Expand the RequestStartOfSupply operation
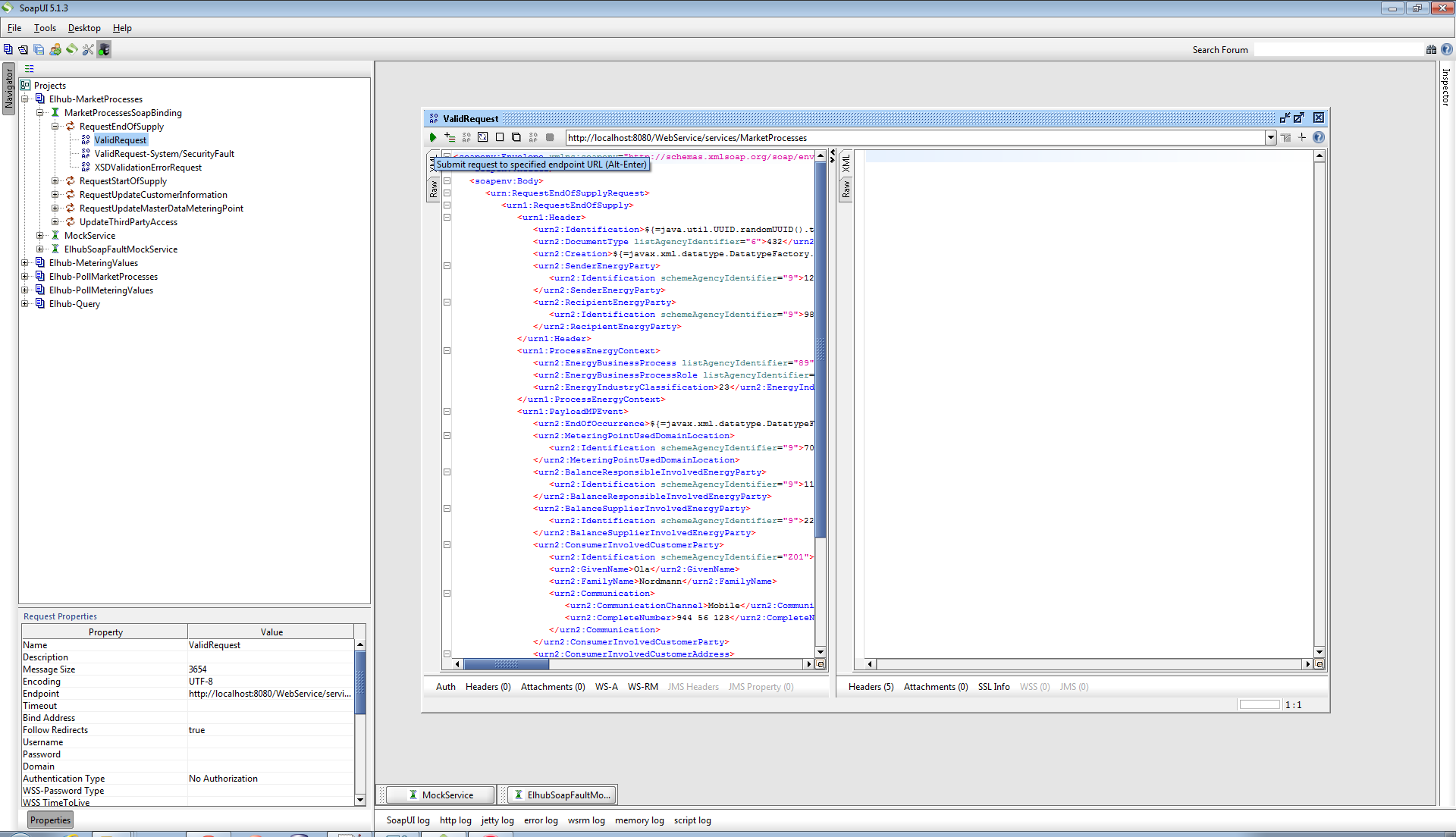The image size is (1456, 837). click(x=55, y=181)
